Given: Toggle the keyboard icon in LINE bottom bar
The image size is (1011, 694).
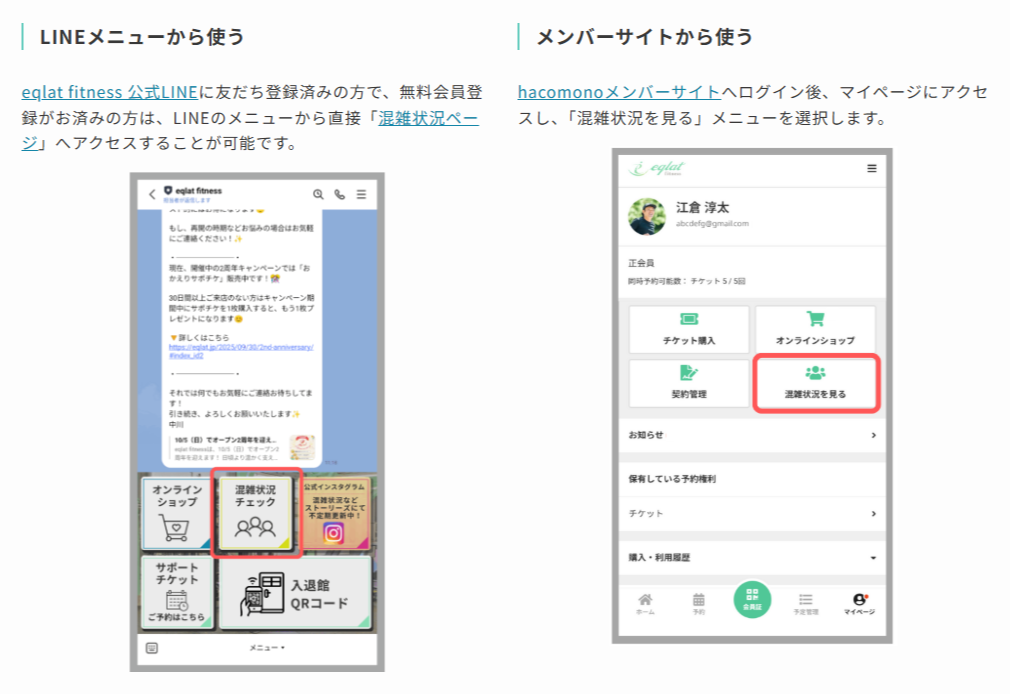Looking at the screenshot, I should click(151, 647).
